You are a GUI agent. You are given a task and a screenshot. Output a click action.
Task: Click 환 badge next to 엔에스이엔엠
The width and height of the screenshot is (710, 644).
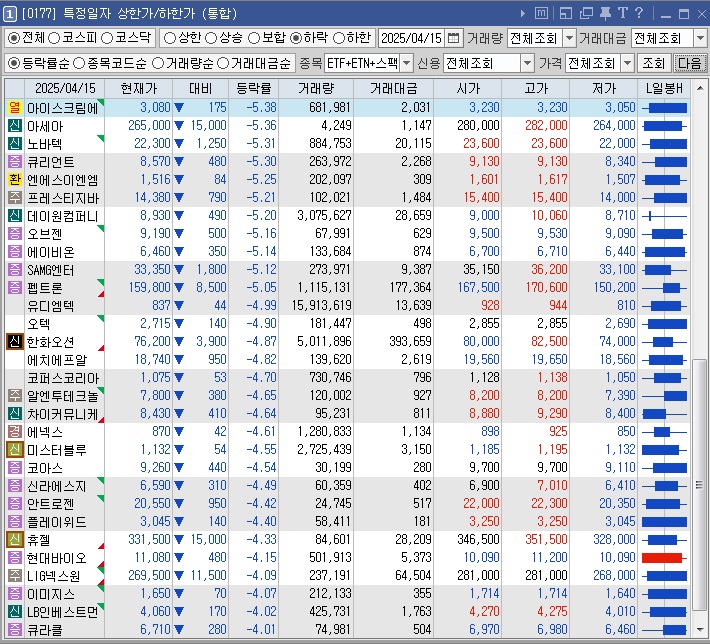point(14,180)
